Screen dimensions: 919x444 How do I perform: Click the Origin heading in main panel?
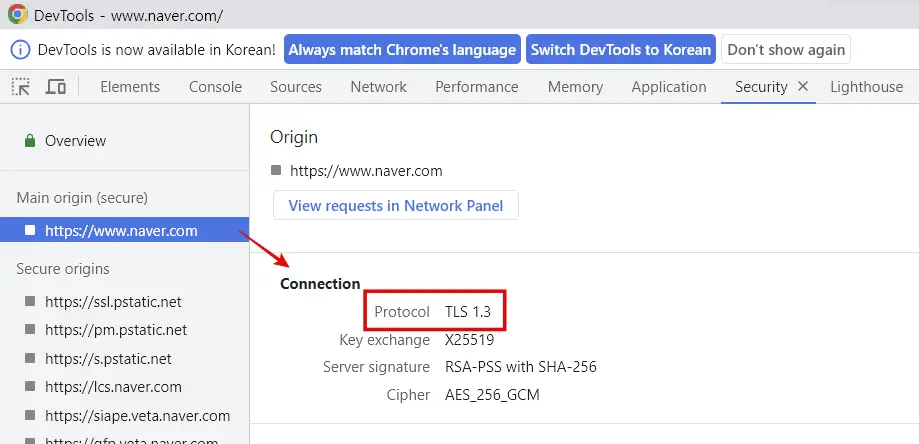[294, 138]
